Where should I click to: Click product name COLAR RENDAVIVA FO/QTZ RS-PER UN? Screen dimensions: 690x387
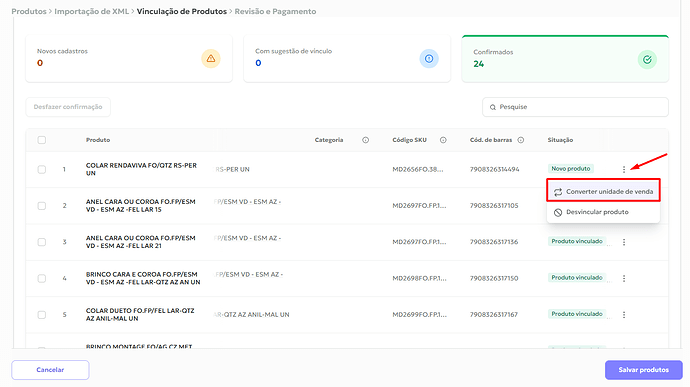141,170
